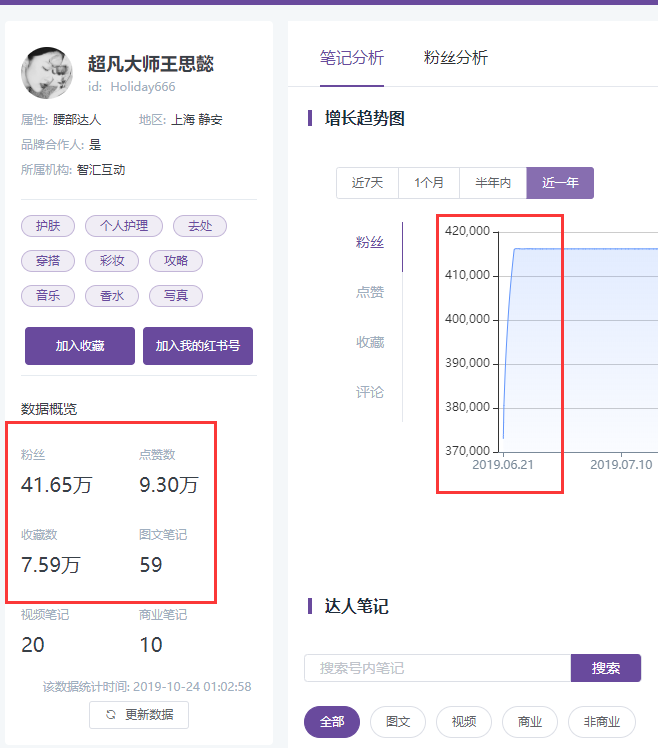Click the 彩妆 tag
The height and width of the screenshot is (748, 658).
(x=112, y=260)
